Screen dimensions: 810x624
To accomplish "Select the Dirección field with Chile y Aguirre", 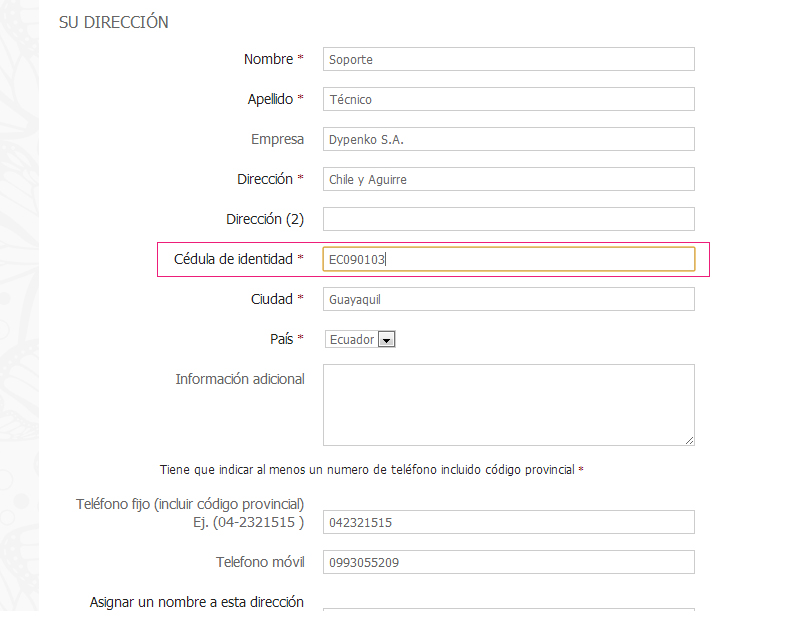I will (508, 179).
